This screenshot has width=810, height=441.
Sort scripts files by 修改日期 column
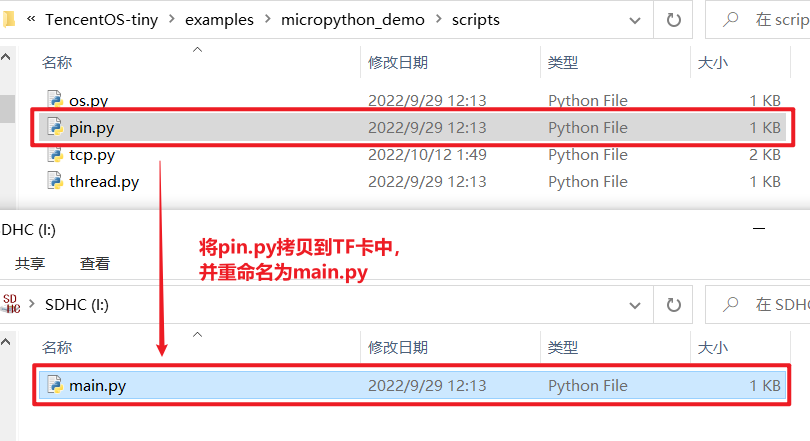398,62
